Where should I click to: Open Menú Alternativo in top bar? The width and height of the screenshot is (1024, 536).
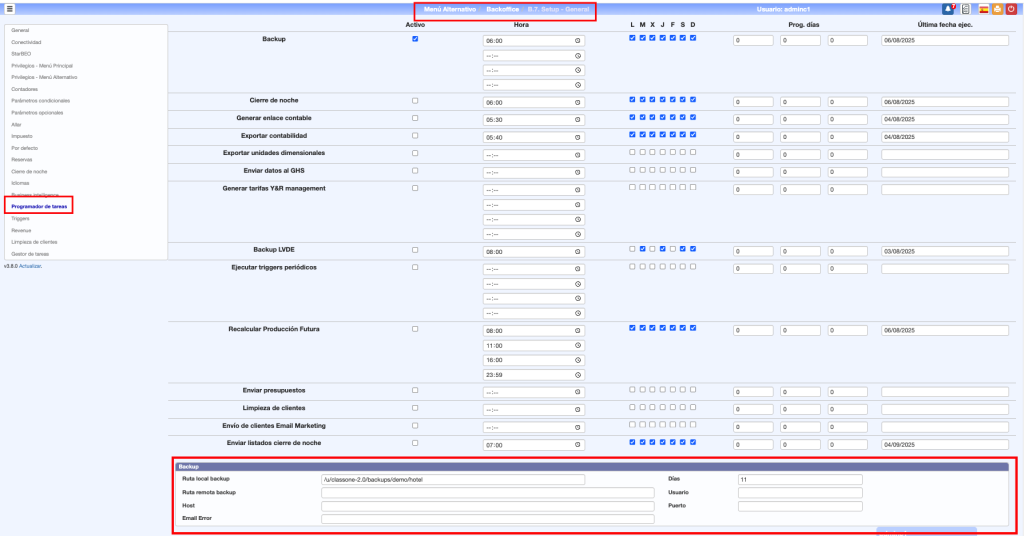click(x=449, y=9)
